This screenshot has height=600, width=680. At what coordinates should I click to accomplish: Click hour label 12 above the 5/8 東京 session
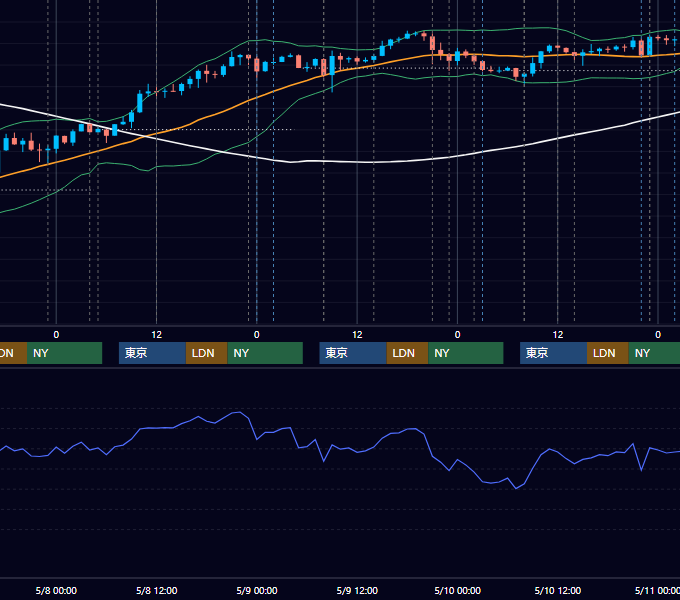157,335
